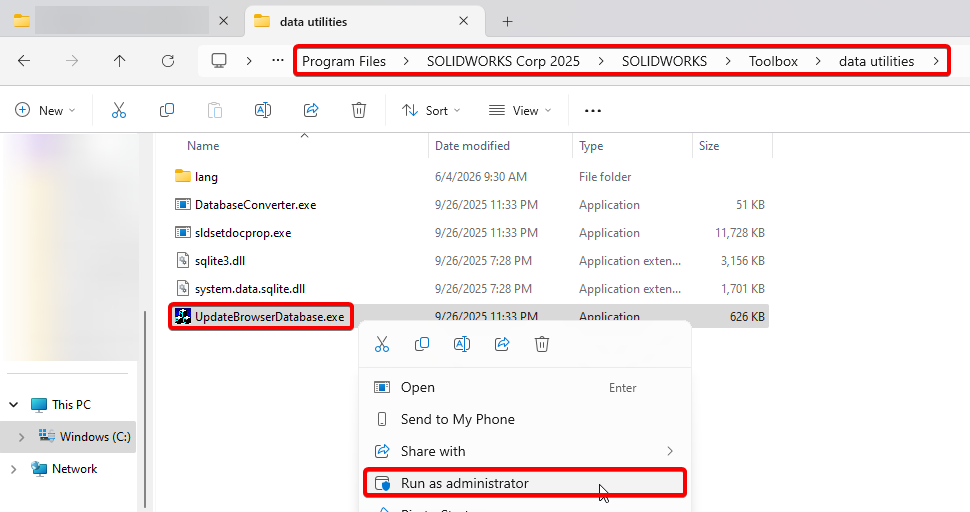Click the This PC monitor icon in address bar
Viewport: 970px width, 512px height.
point(219,61)
